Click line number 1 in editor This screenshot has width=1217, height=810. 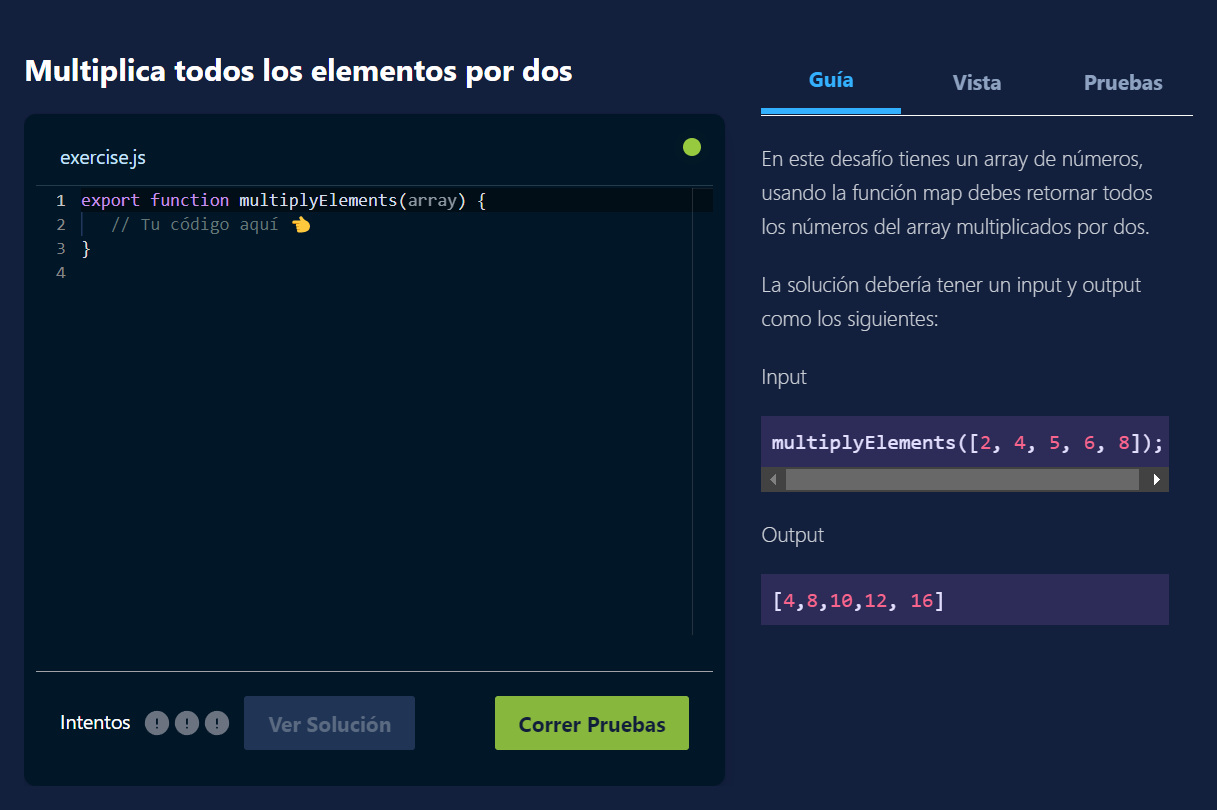pos(61,200)
